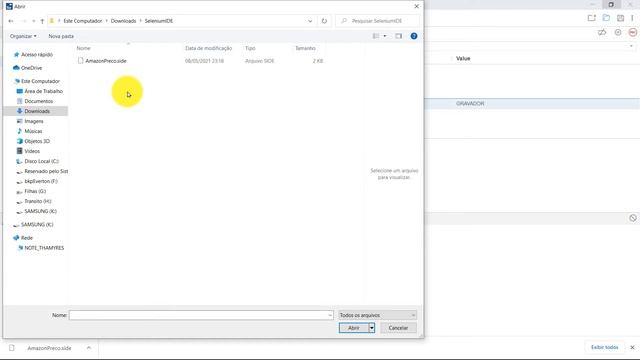Clear Selenium IDE log icon
640x360 pixels.
[633, 218]
